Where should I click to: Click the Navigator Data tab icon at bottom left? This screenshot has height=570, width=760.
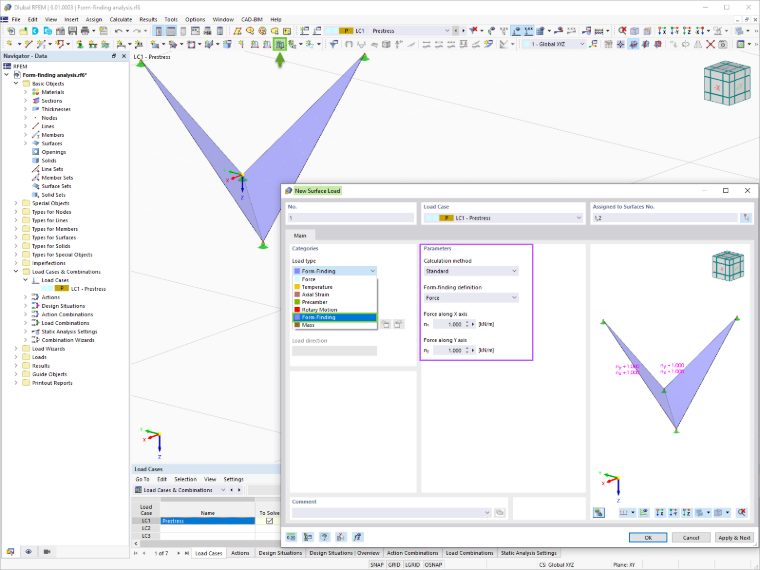(x=10, y=552)
